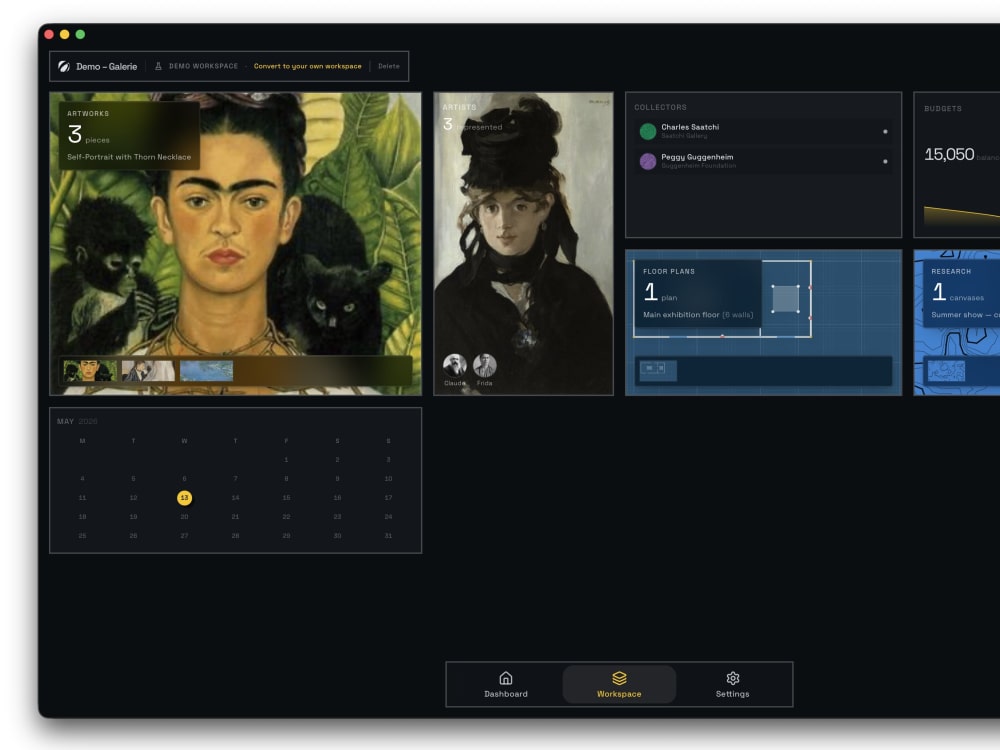Switch to the Dashboard tab
1000x750 pixels.
tap(506, 684)
